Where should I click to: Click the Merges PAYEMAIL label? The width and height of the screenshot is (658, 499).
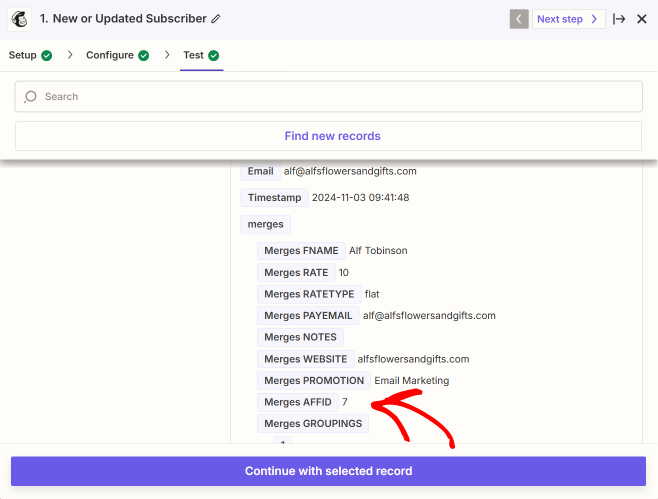[x=308, y=316]
